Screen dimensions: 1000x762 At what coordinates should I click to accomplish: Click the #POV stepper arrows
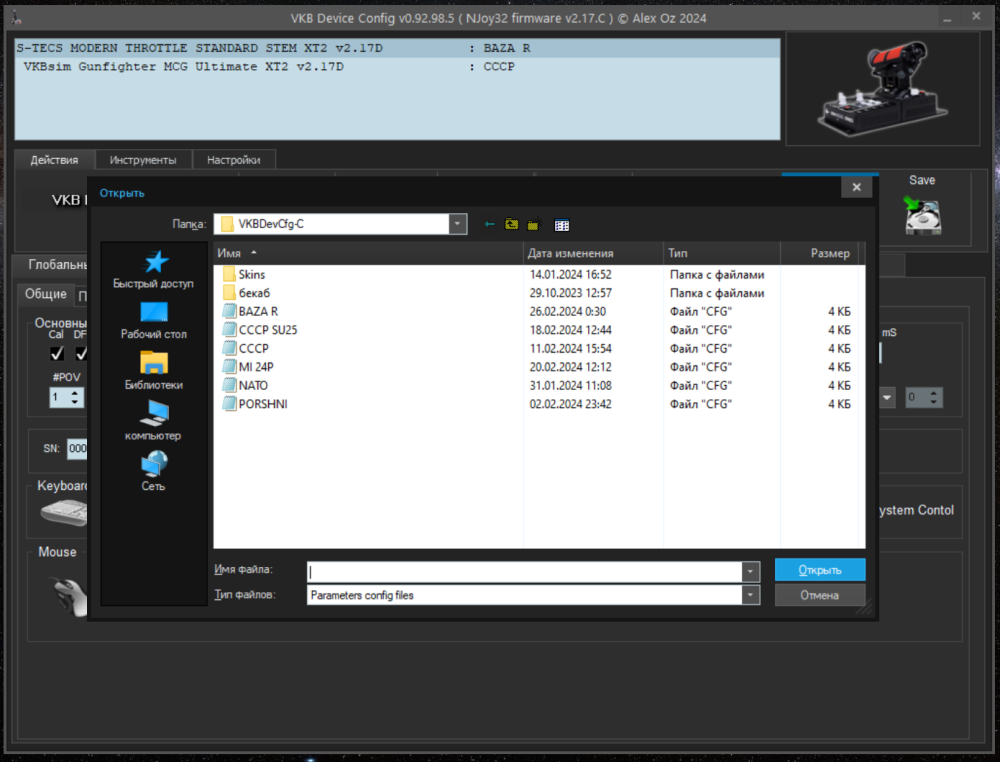click(x=75, y=397)
